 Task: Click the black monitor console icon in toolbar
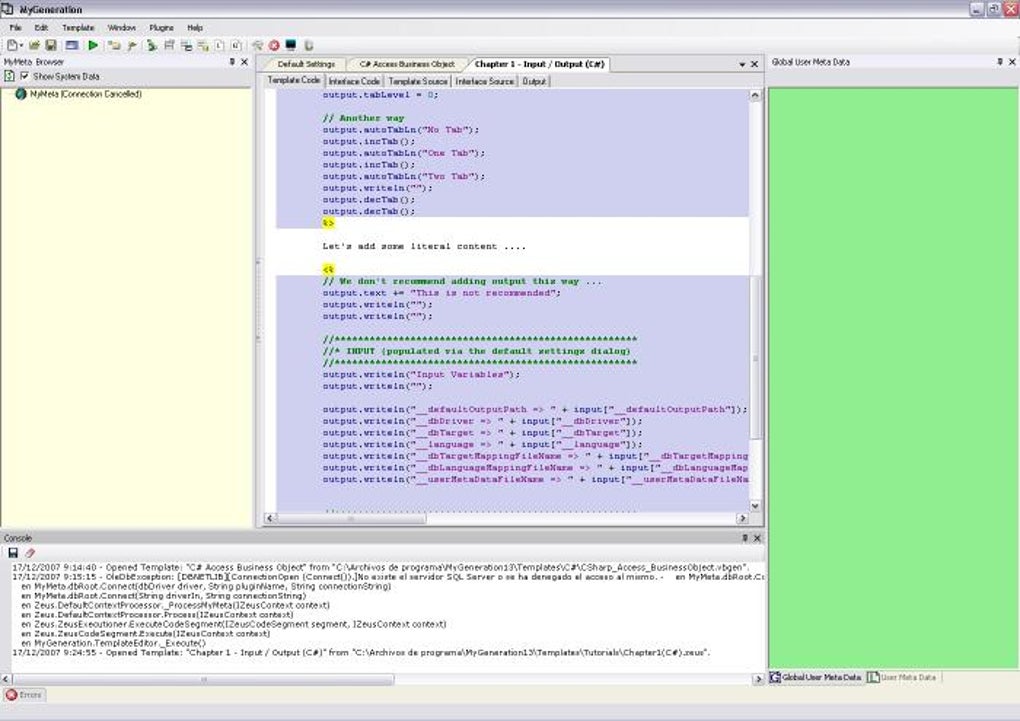pos(290,45)
